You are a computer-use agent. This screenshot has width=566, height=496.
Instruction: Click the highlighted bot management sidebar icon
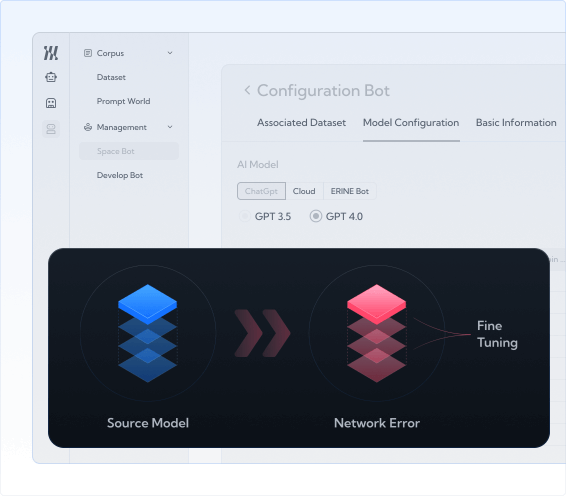coord(51,129)
